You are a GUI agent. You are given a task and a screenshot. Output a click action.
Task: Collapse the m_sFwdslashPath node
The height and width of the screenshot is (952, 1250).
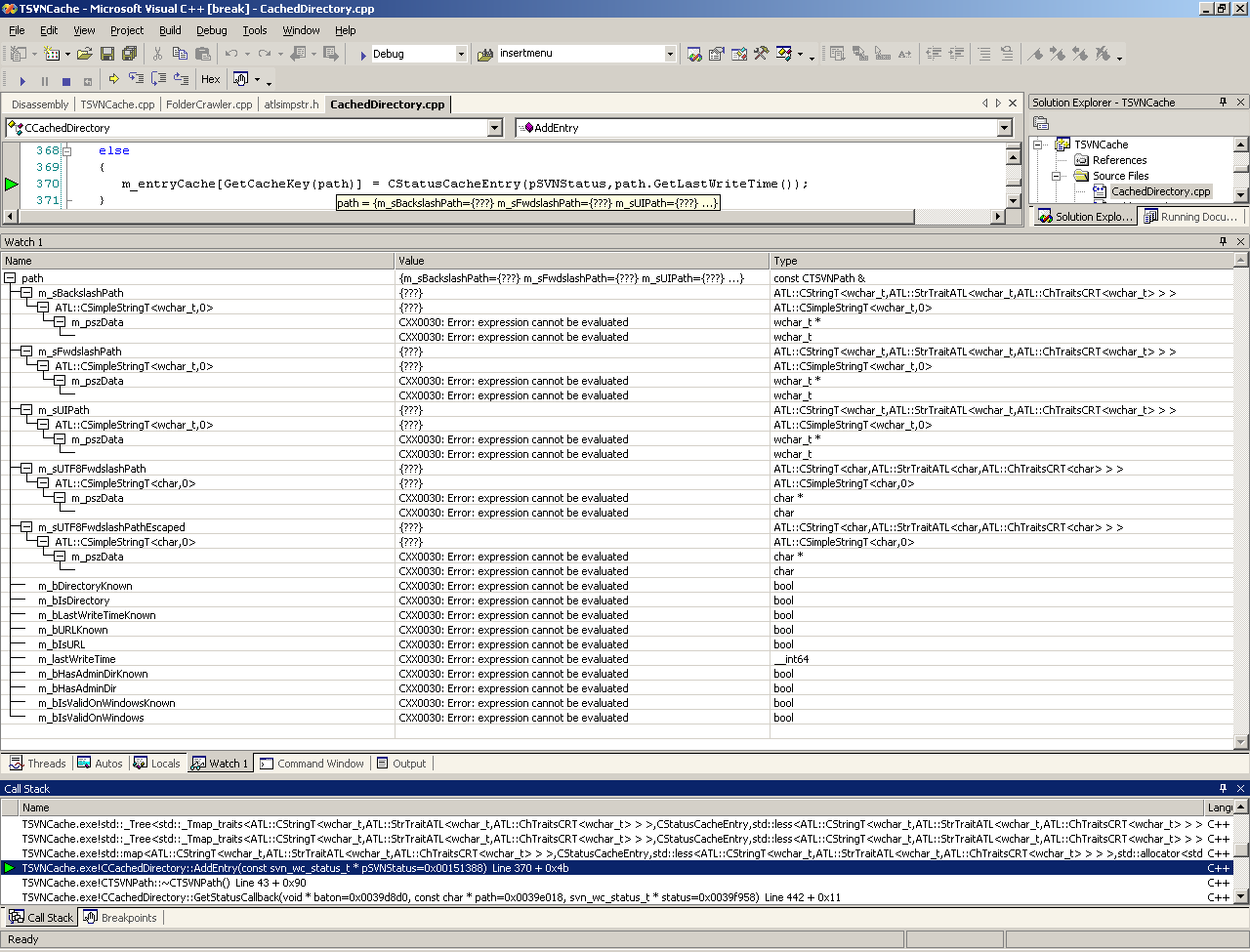pyautogui.click(x=27, y=352)
